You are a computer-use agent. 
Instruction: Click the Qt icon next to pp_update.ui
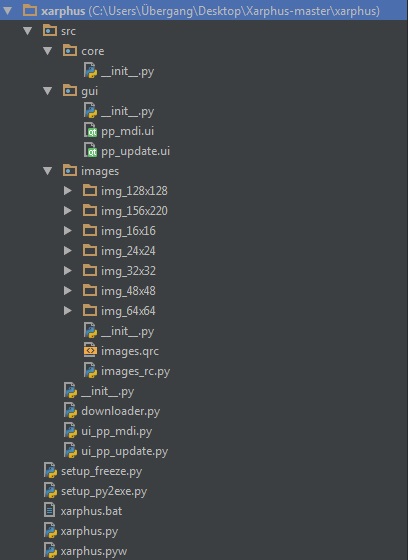click(x=90, y=151)
